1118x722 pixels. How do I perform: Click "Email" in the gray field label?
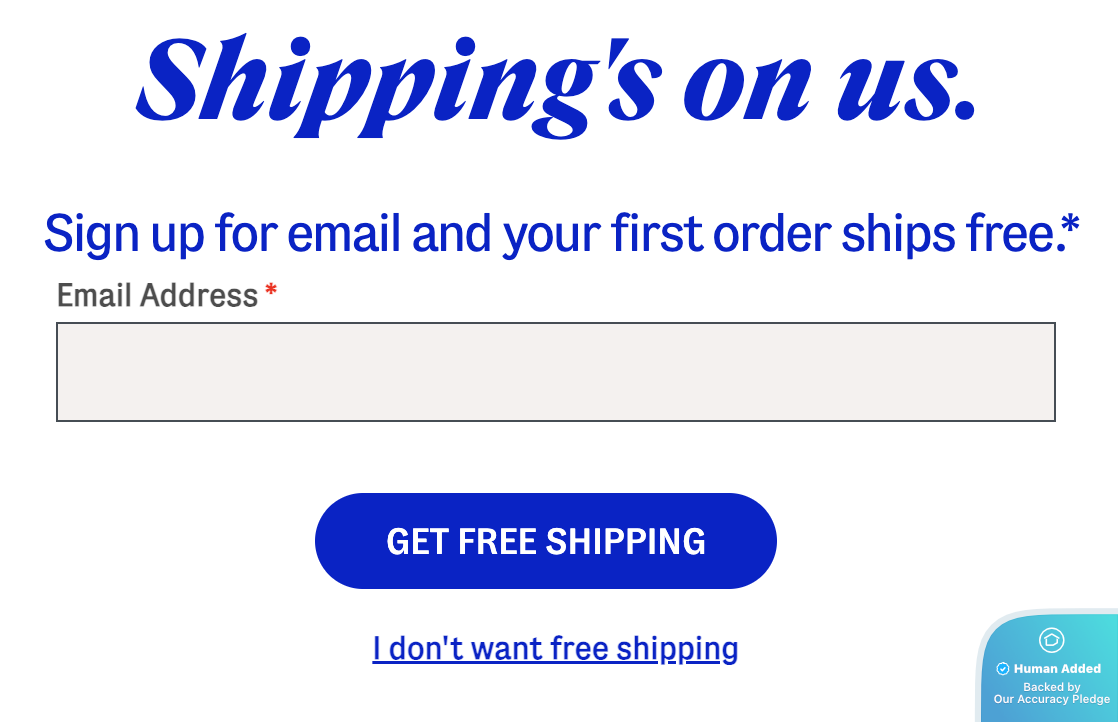click(x=95, y=296)
